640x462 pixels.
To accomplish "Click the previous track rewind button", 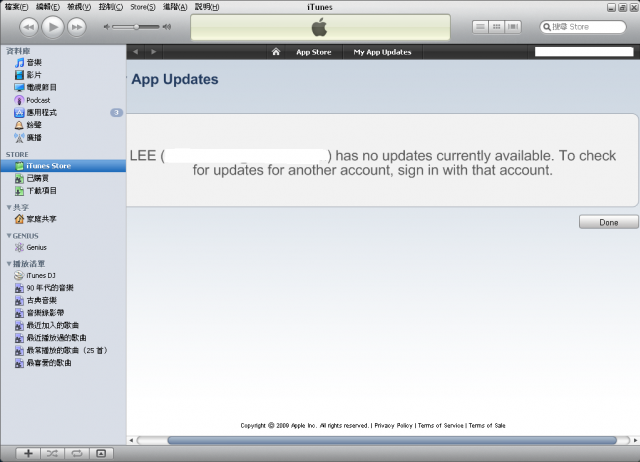I will click(29, 27).
